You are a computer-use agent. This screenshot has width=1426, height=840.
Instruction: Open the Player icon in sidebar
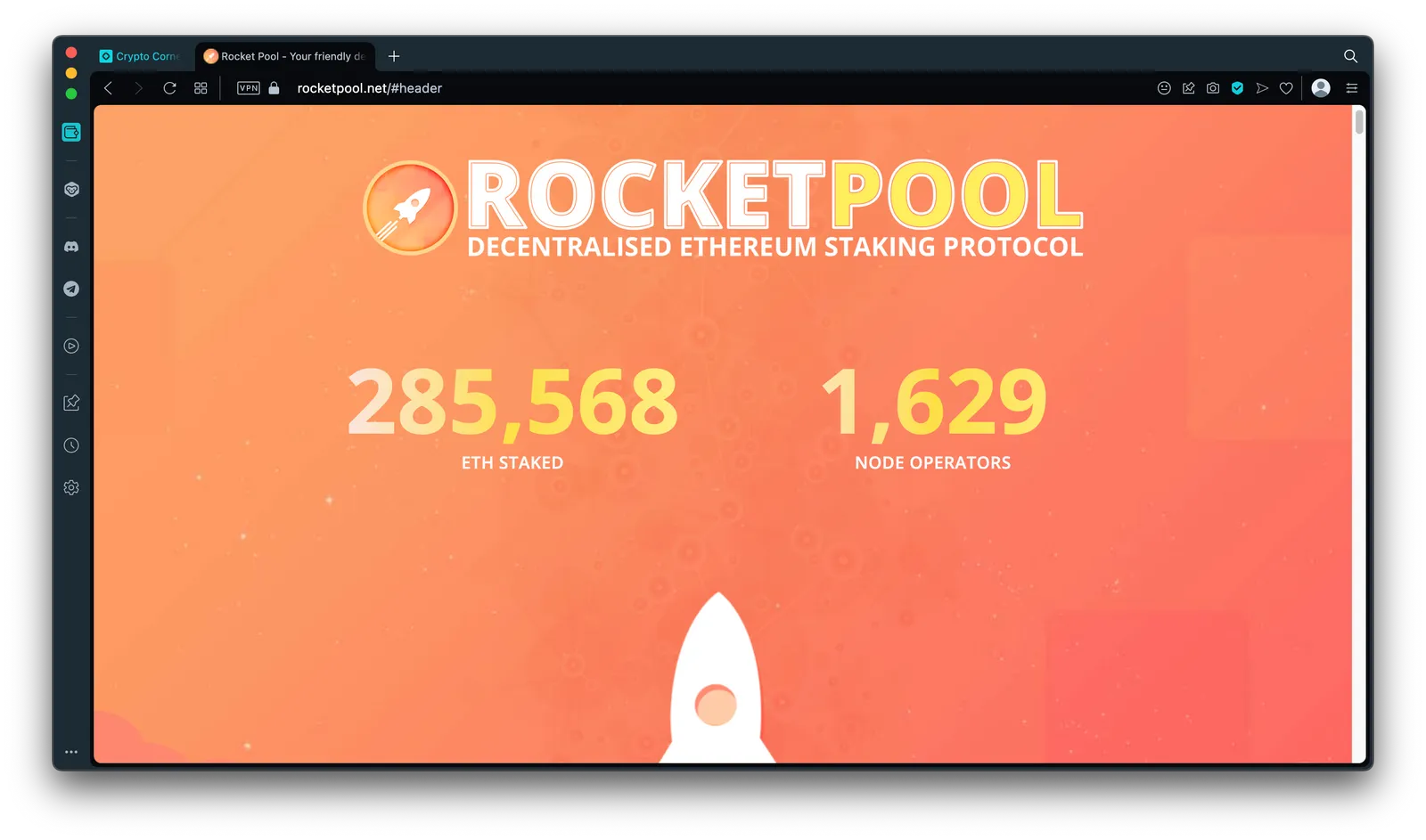click(71, 346)
